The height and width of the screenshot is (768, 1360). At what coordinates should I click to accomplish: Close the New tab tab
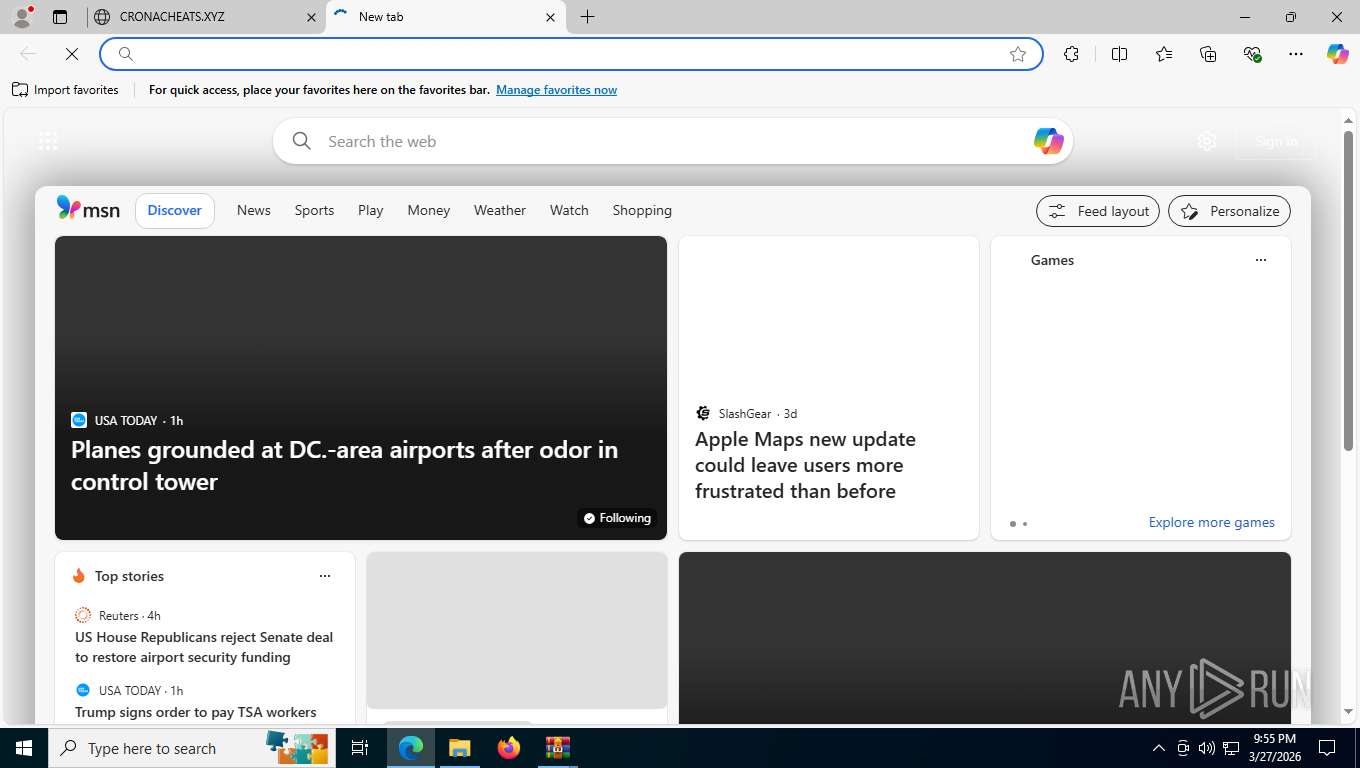coord(551,17)
